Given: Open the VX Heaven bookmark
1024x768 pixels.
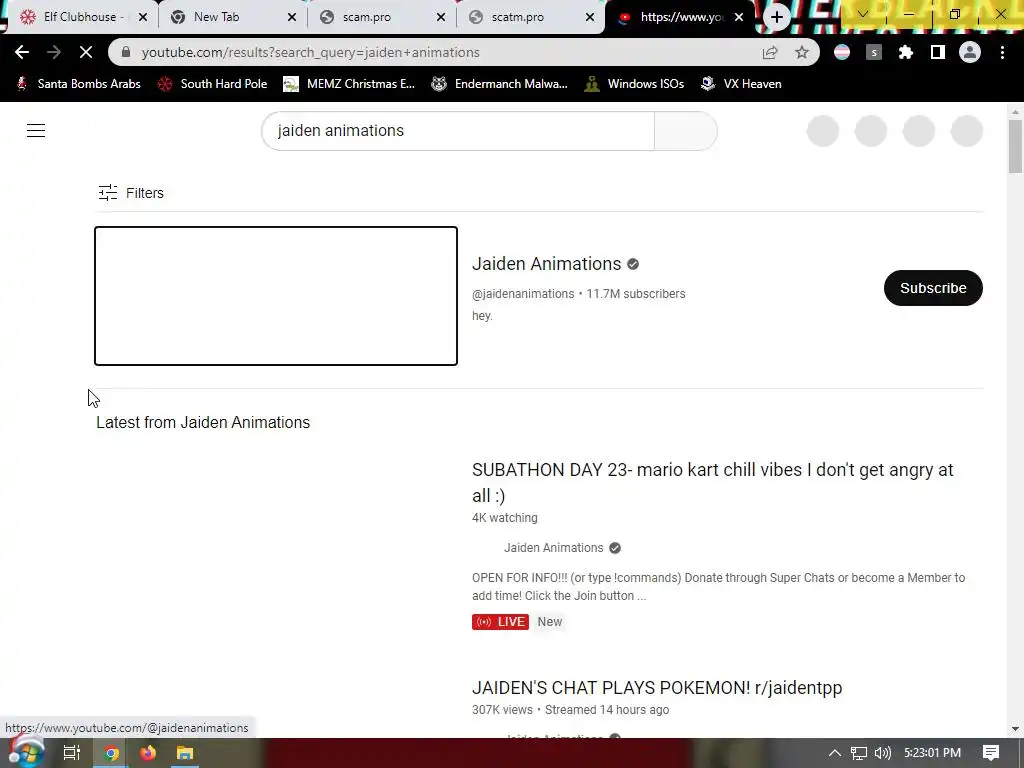Looking at the screenshot, I should click(741, 84).
